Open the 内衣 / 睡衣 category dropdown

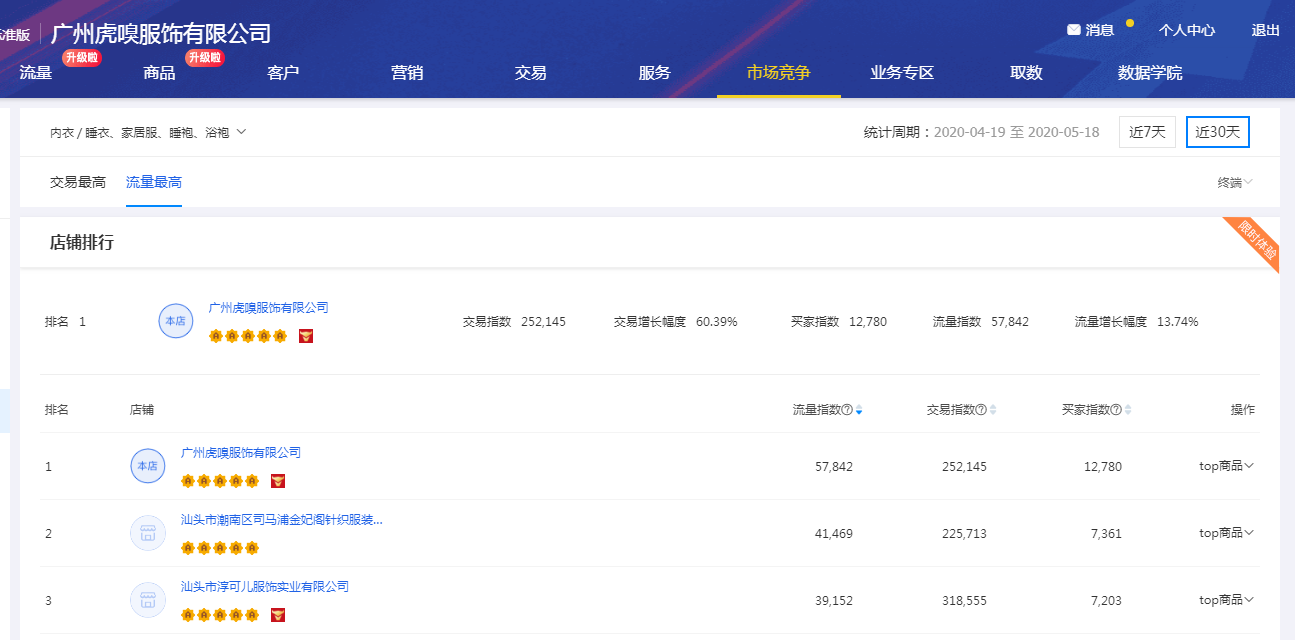pyautogui.click(x=148, y=132)
